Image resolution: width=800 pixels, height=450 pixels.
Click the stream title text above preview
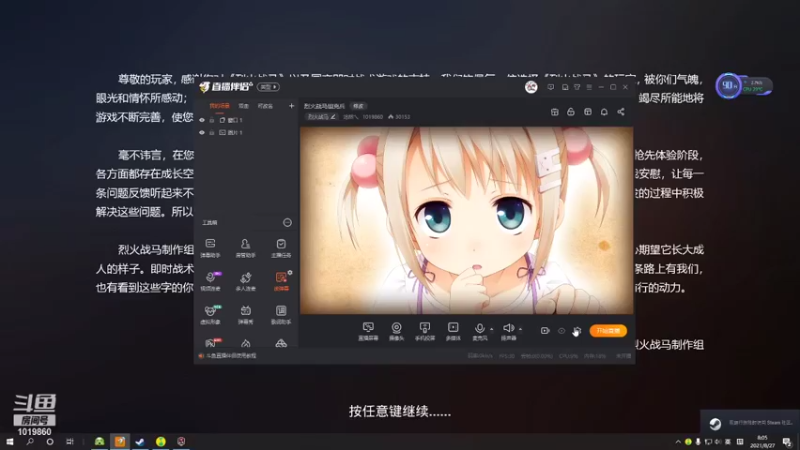pos(324,106)
